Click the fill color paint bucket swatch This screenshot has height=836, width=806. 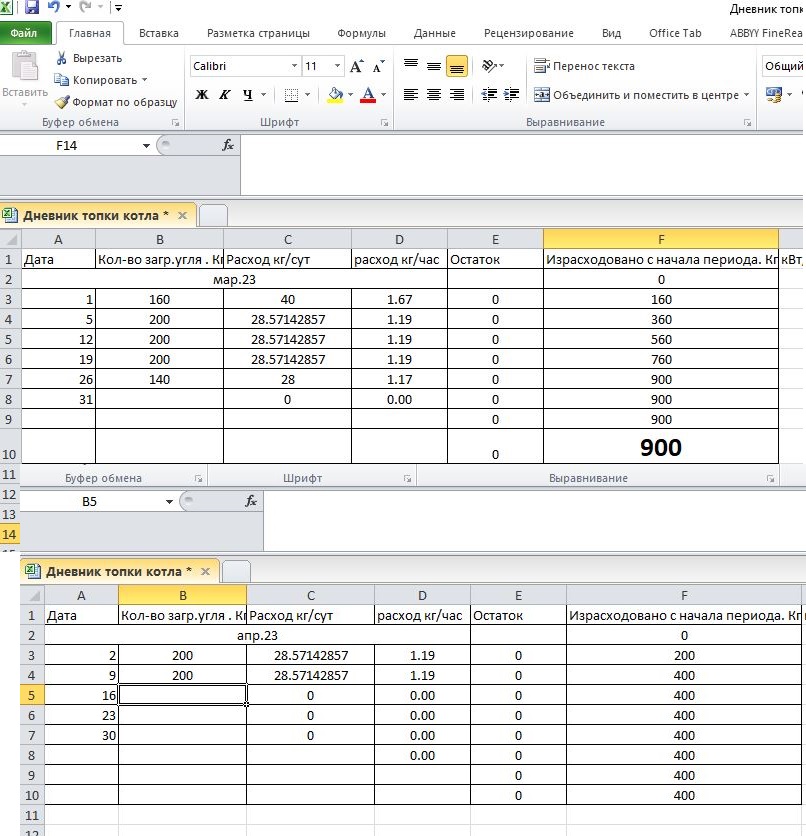tap(334, 95)
